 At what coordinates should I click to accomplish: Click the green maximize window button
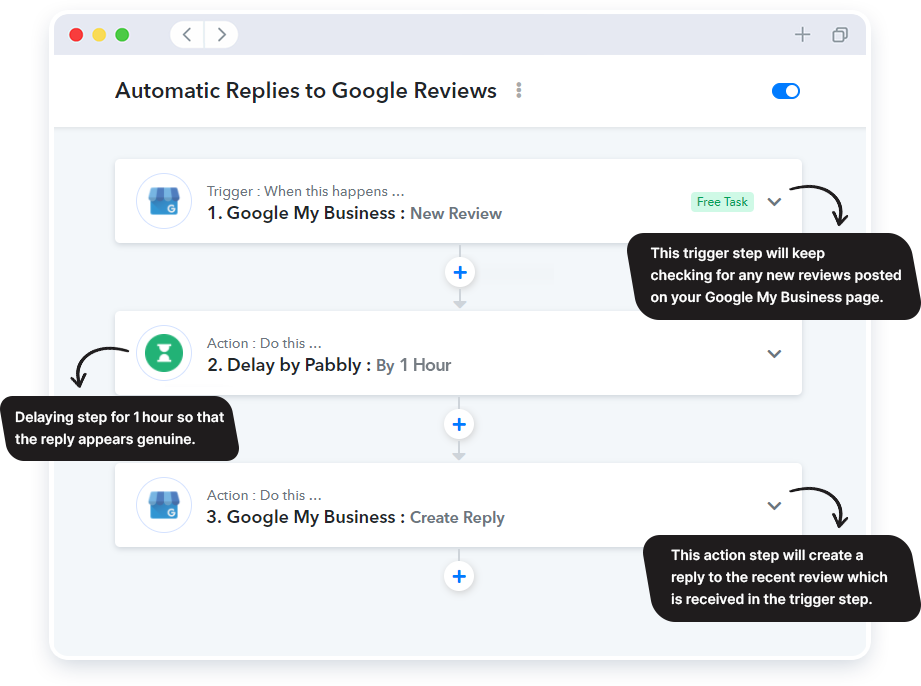tap(122, 35)
